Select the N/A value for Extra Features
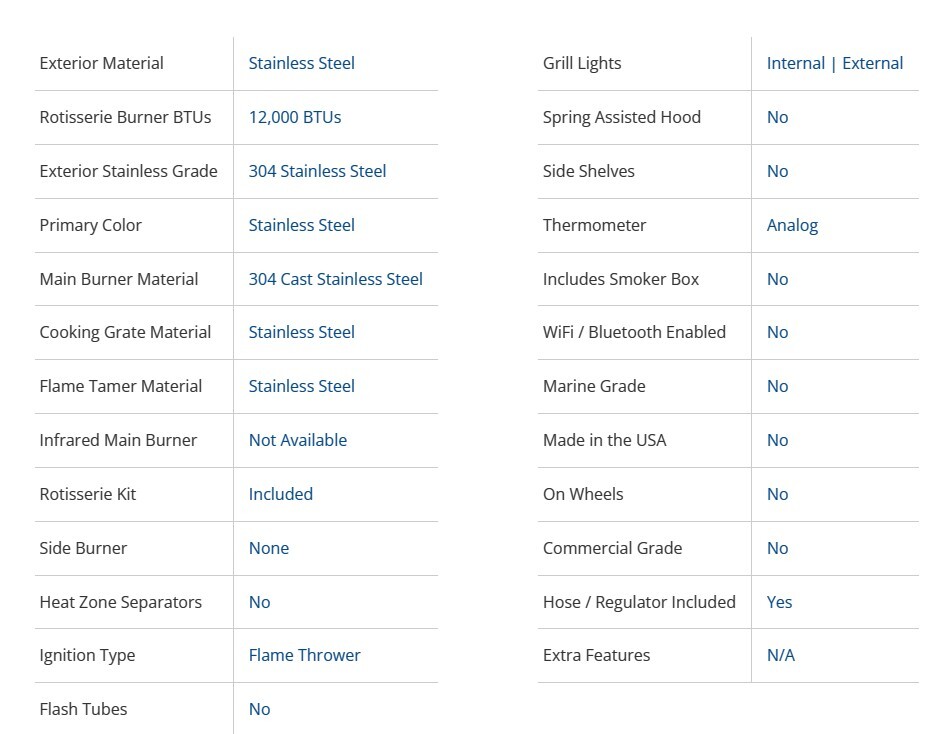Viewport: 940px width, 734px height. point(780,655)
